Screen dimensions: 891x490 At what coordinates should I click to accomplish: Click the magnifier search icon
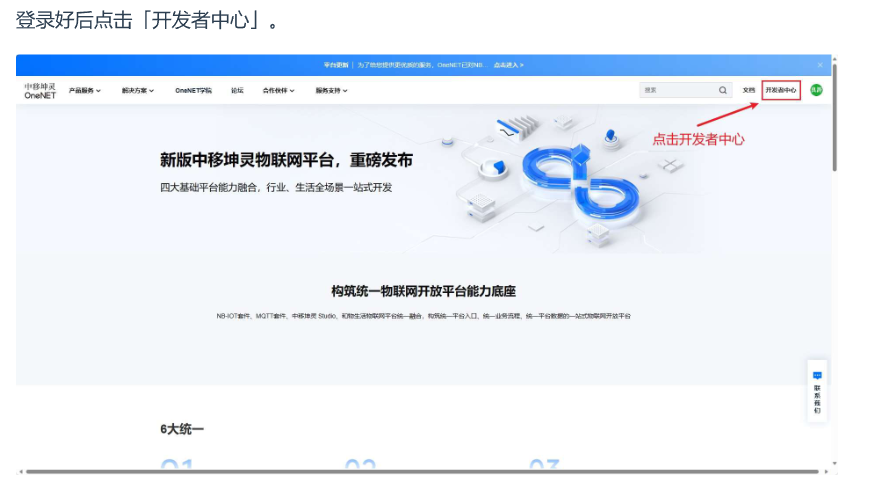[x=723, y=90]
